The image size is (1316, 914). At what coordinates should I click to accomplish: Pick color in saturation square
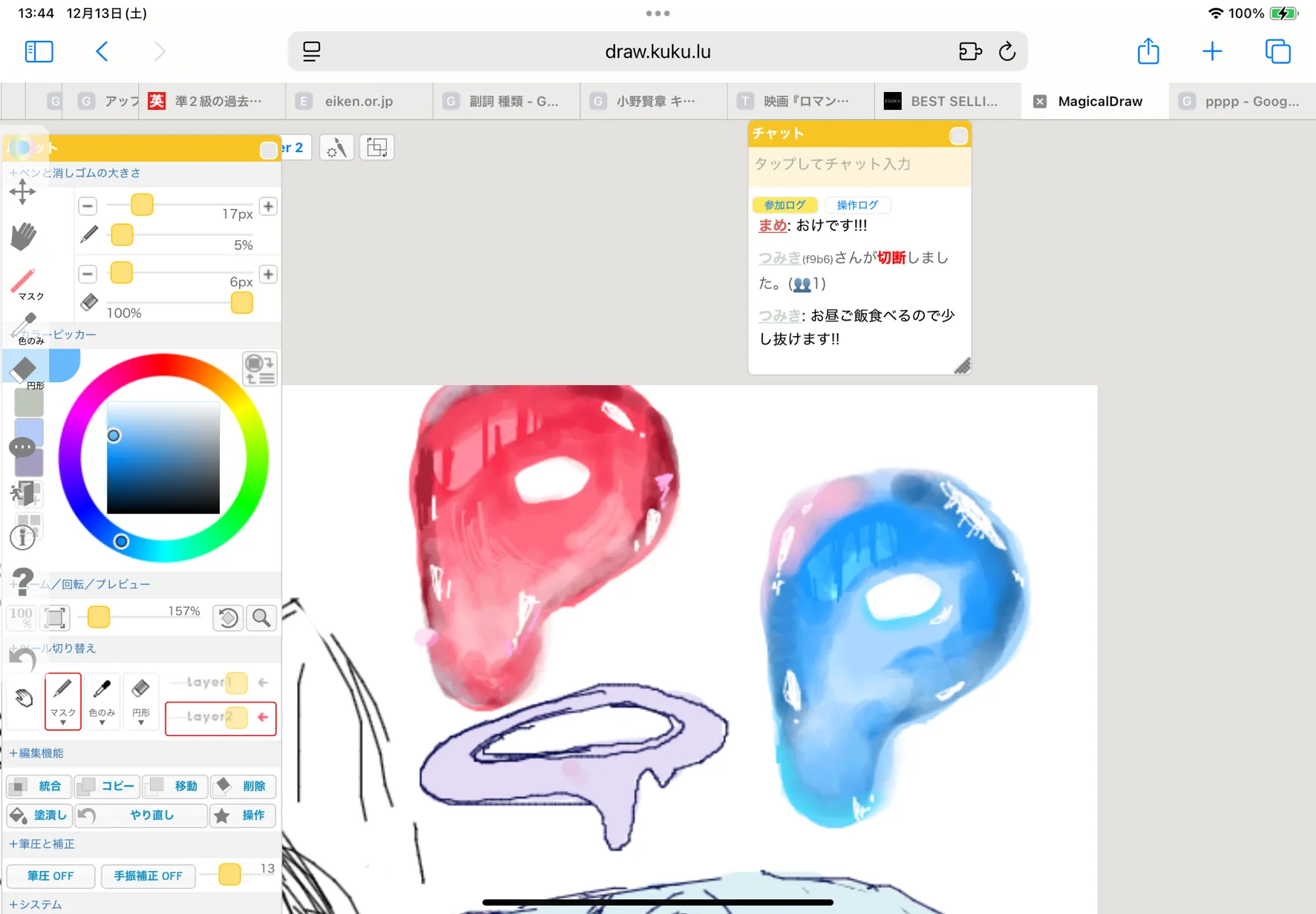coord(163,458)
